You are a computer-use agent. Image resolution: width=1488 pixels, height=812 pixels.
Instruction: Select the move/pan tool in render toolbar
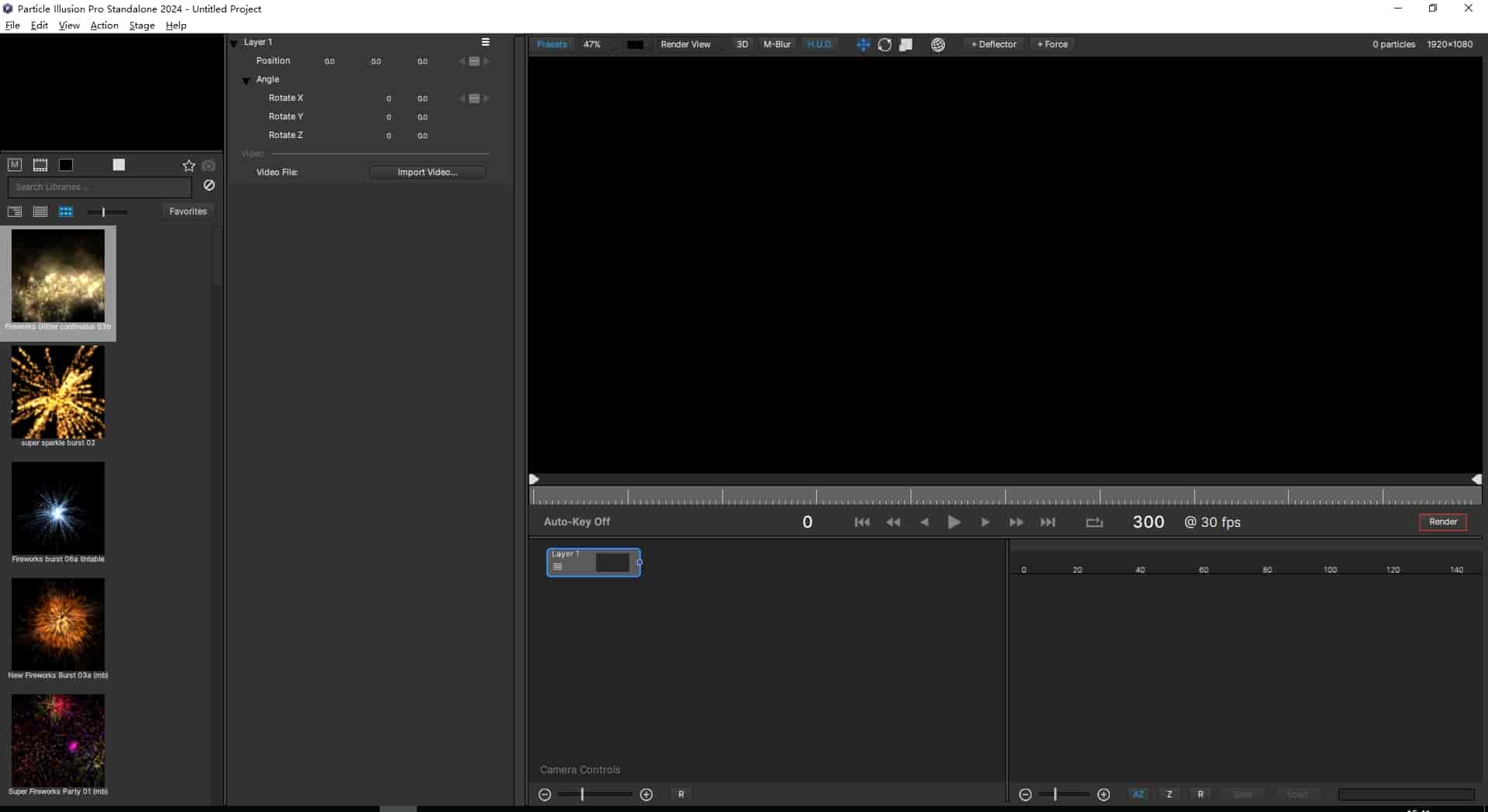coord(863,45)
